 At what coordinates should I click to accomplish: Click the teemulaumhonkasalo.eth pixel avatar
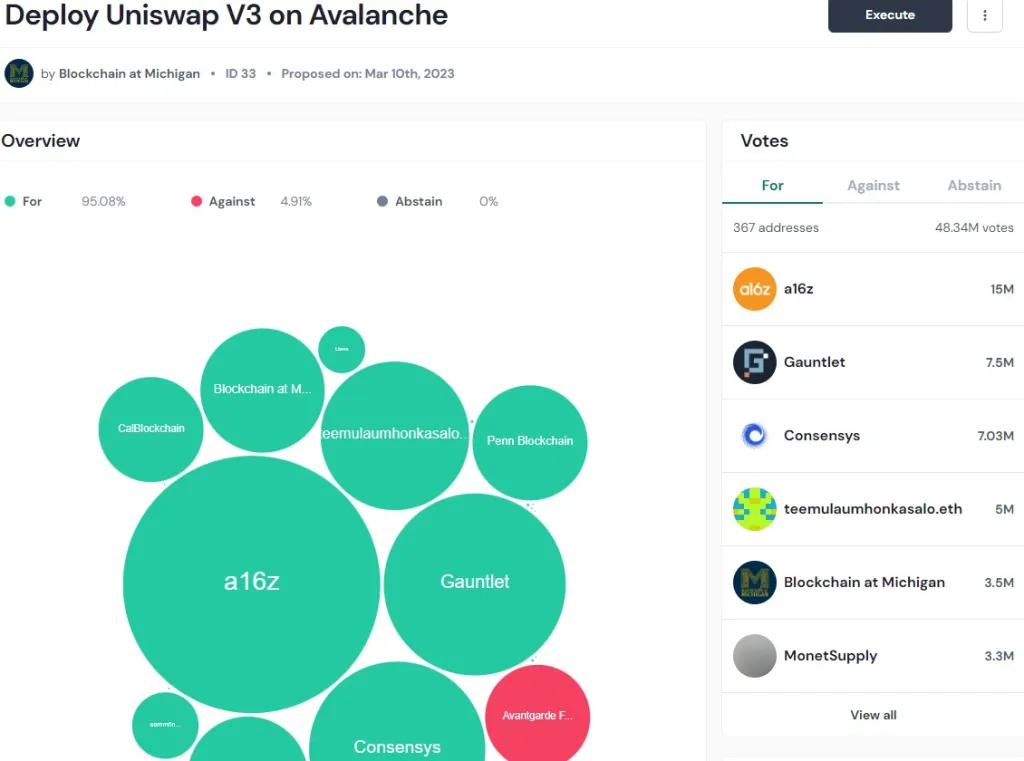(754, 509)
